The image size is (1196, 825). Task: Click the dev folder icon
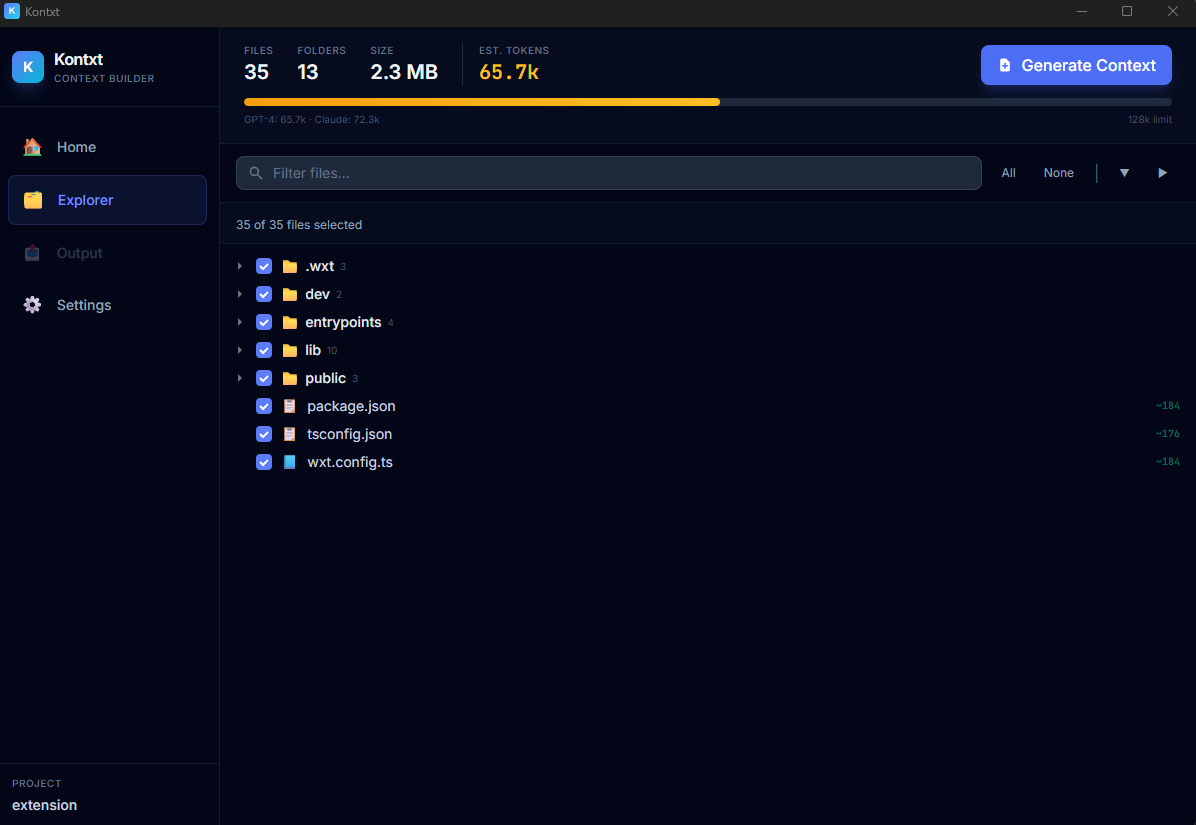click(290, 294)
